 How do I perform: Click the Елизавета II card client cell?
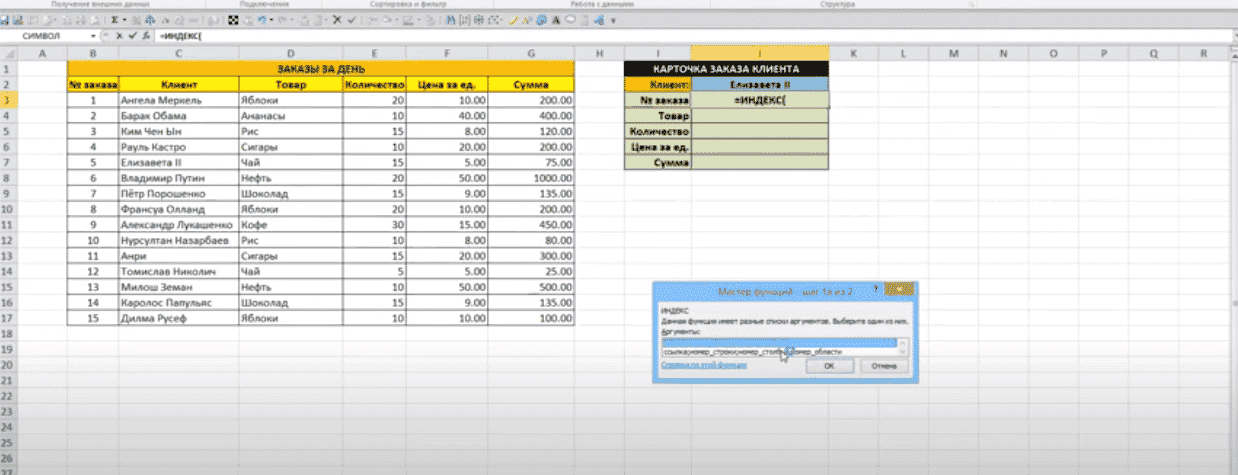click(x=760, y=85)
